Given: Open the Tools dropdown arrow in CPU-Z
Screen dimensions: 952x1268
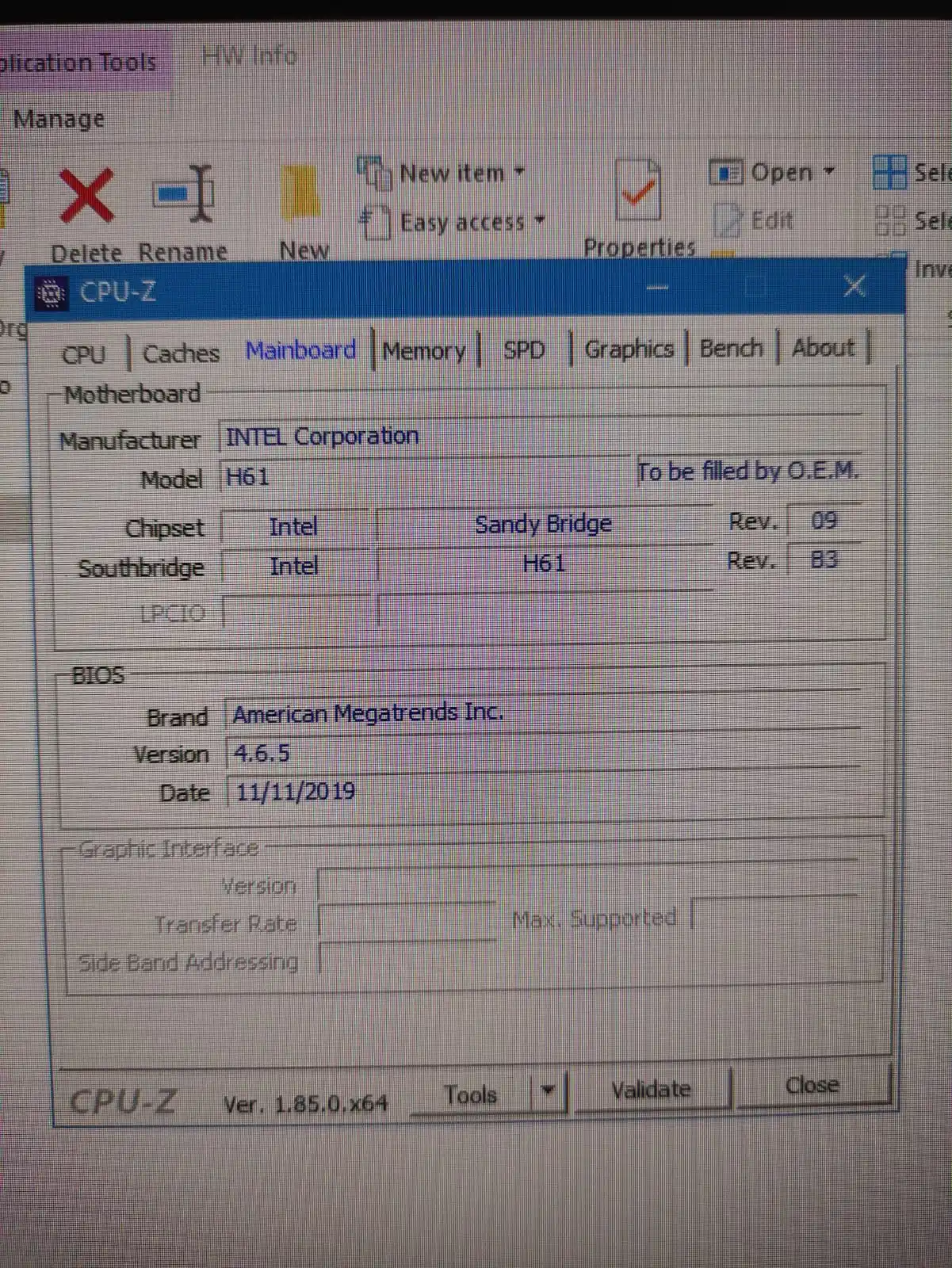Looking at the screenshot, I should coord(548,1090).
